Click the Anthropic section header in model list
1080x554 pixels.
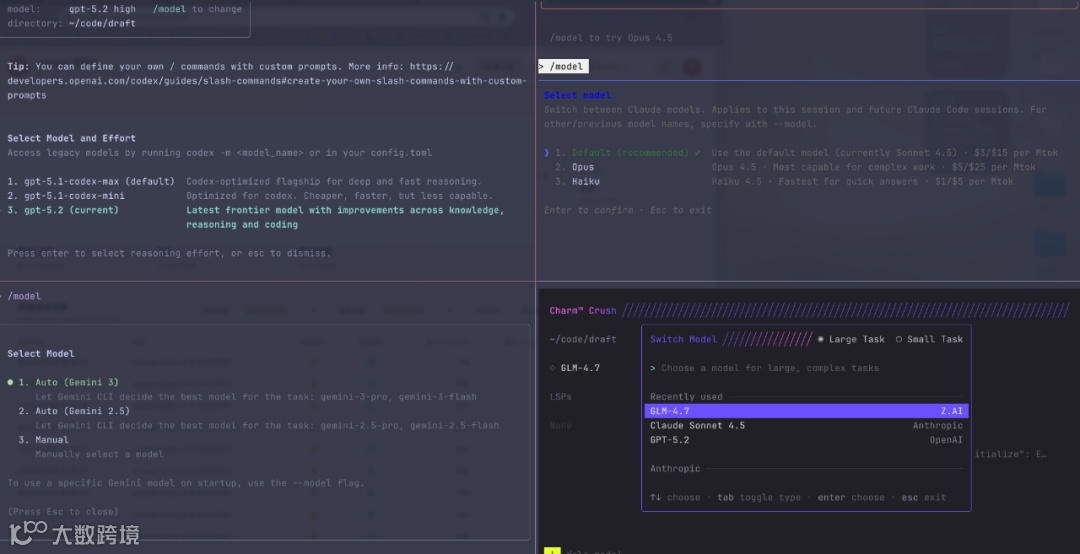tap(675, 469)
